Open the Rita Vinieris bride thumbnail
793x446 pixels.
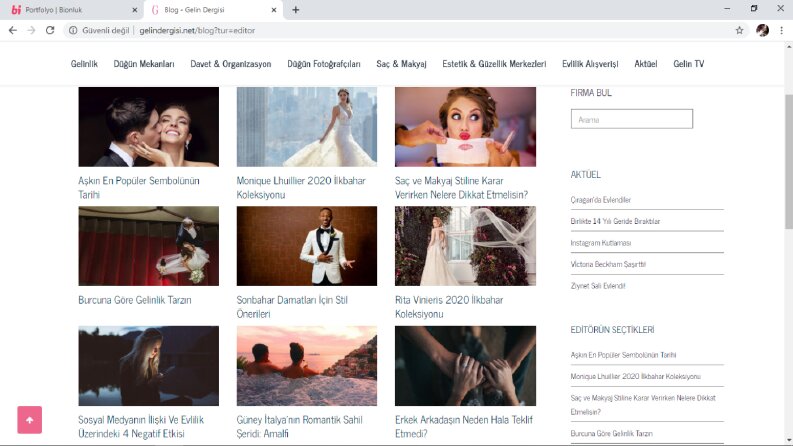(x=465, y=246)
